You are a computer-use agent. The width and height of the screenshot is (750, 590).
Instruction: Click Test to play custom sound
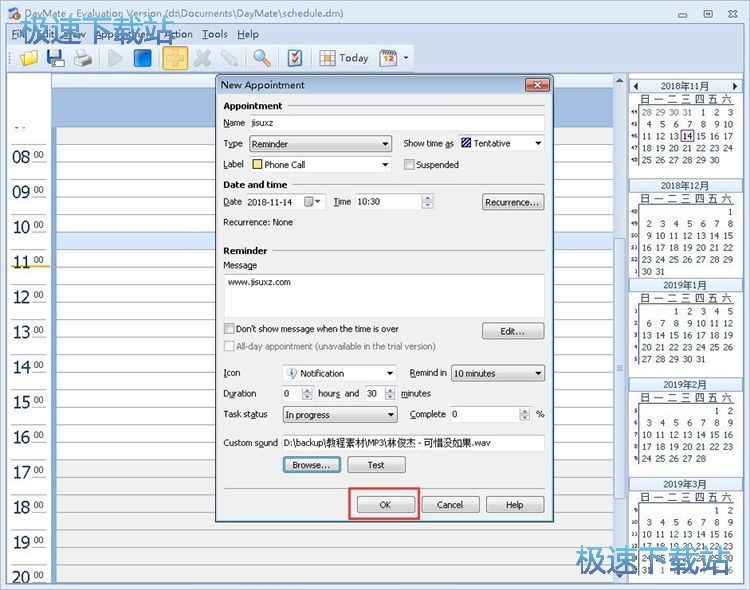pos(376,465)
